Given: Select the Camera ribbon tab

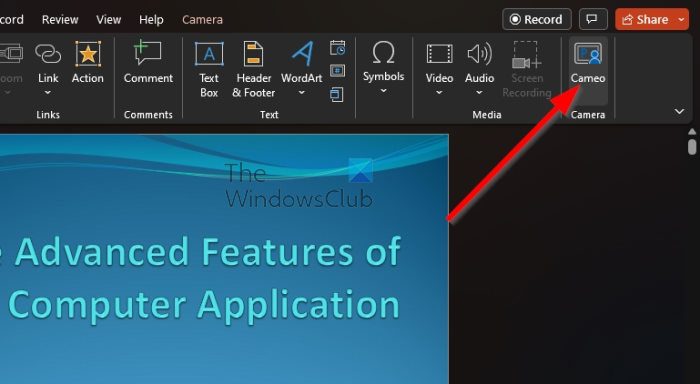Looking at the screenshot, I should [x=202, y=20].
